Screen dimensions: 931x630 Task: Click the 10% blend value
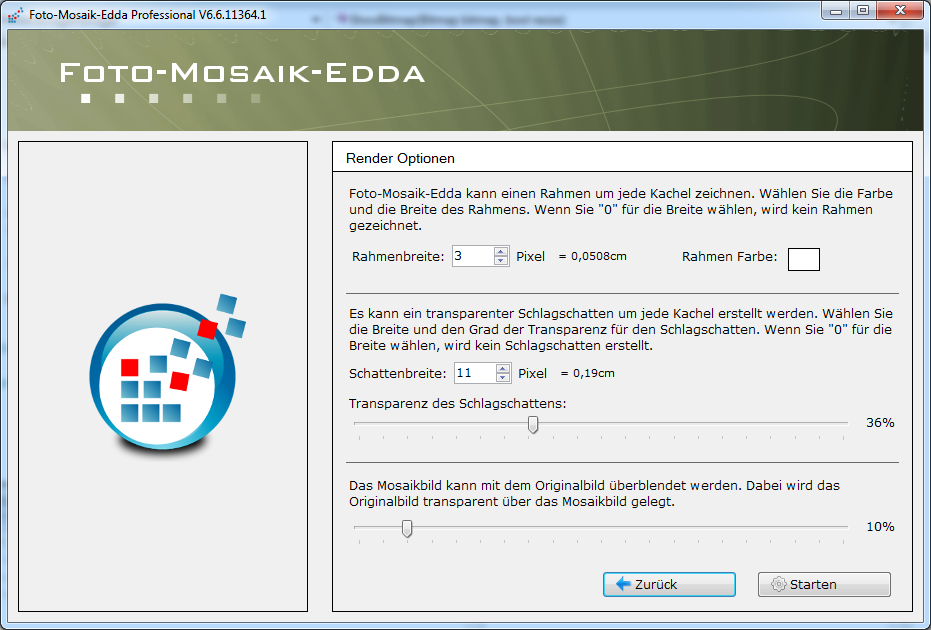880,527
